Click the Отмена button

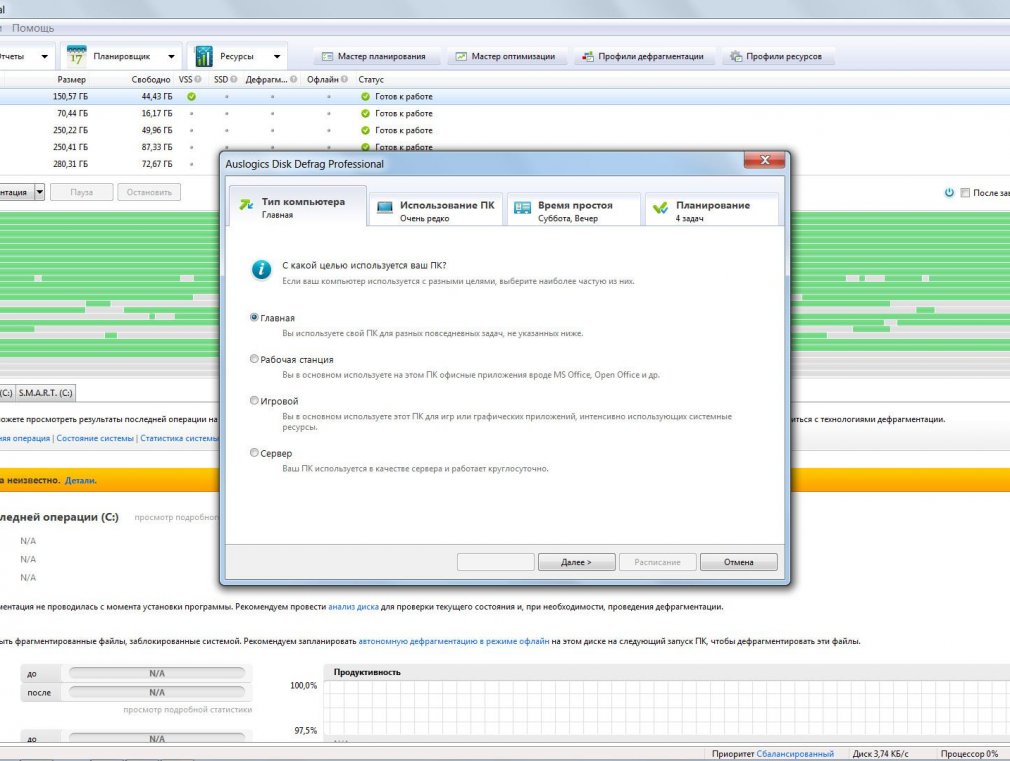click(x=738, y=562)
